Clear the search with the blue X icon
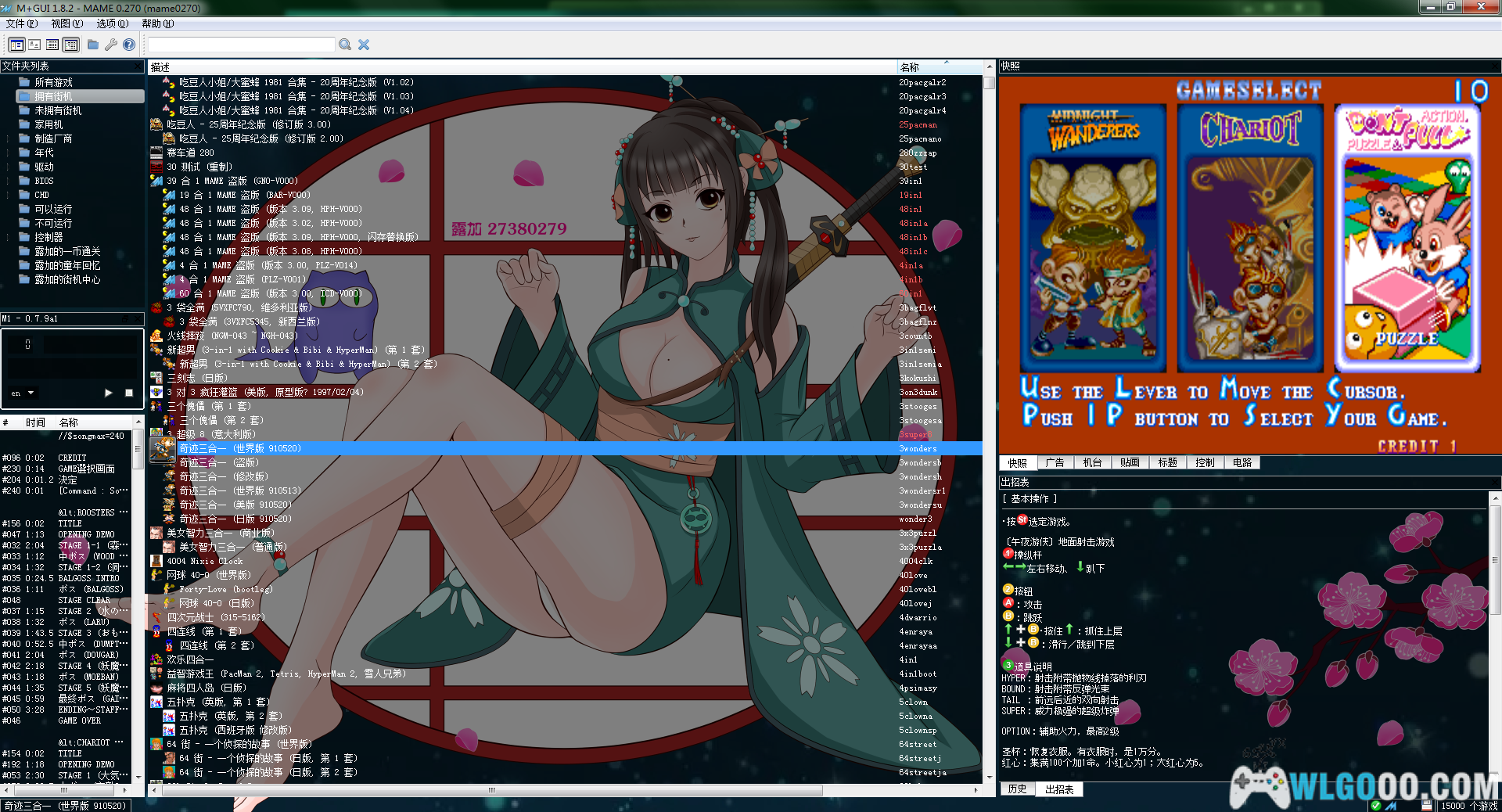The height and width of the screenshot is (812, 1502). (364, 45)
